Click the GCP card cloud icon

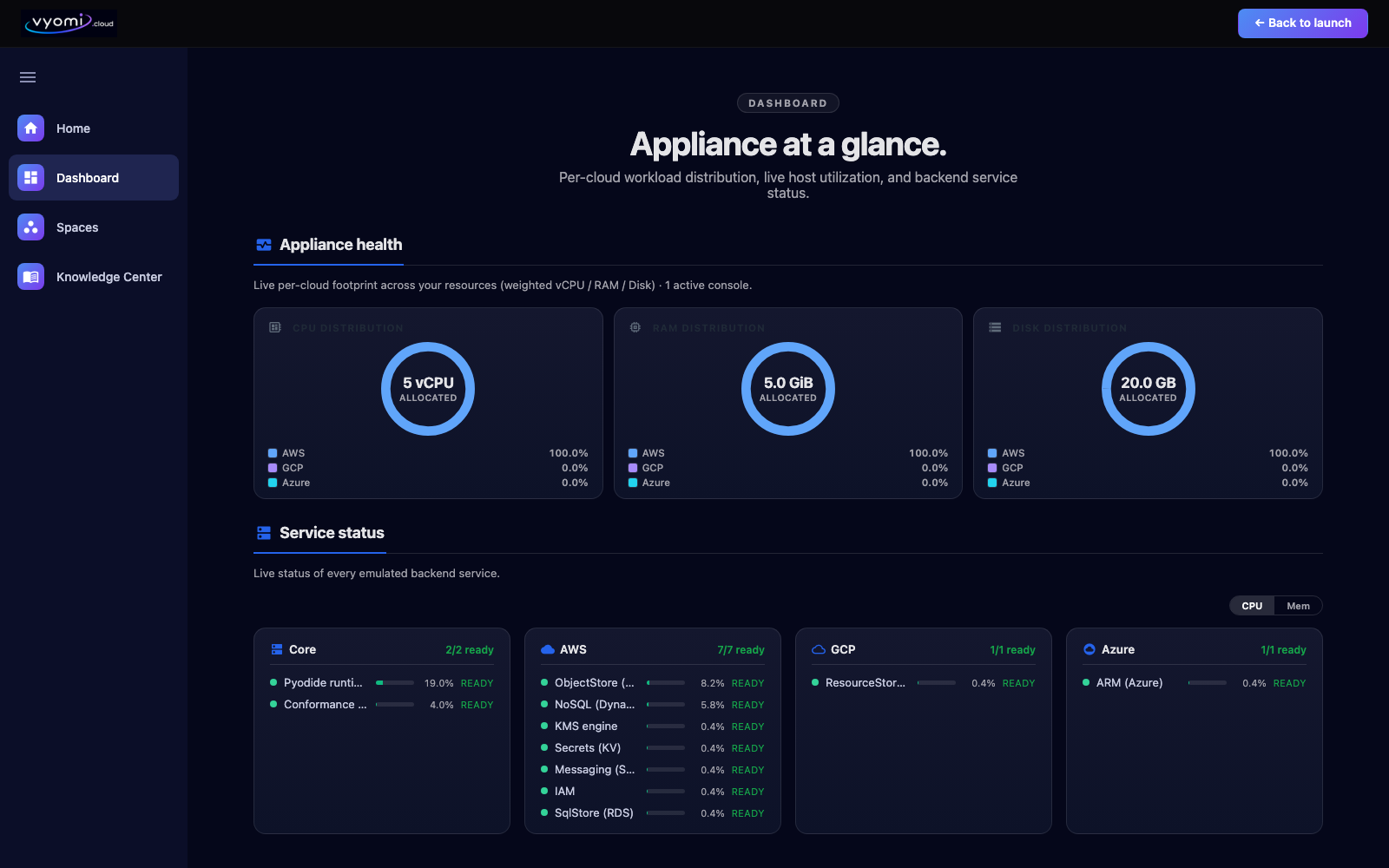(819, 649)
